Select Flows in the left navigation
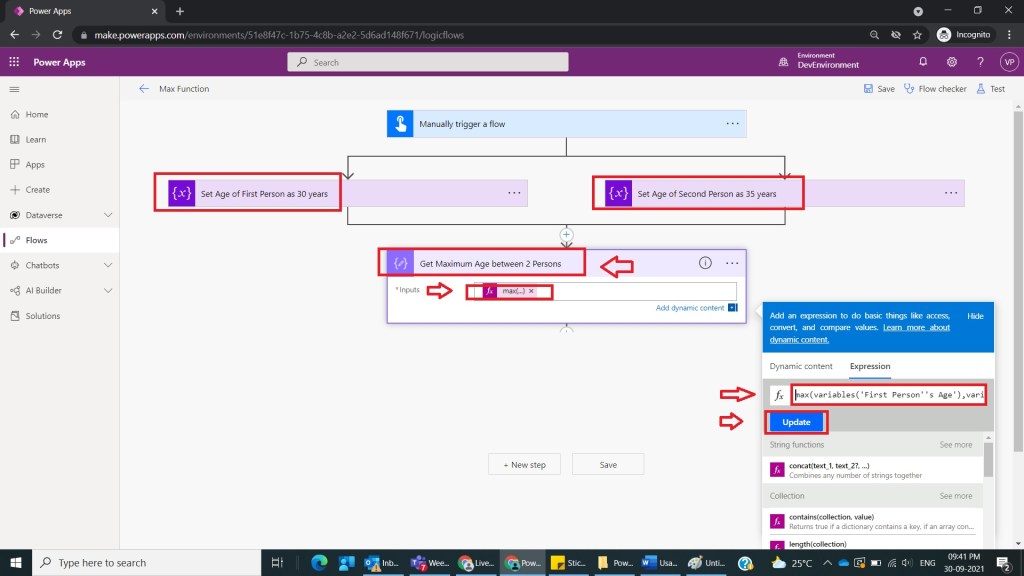 pyautogui.click(x=37, y=240)
